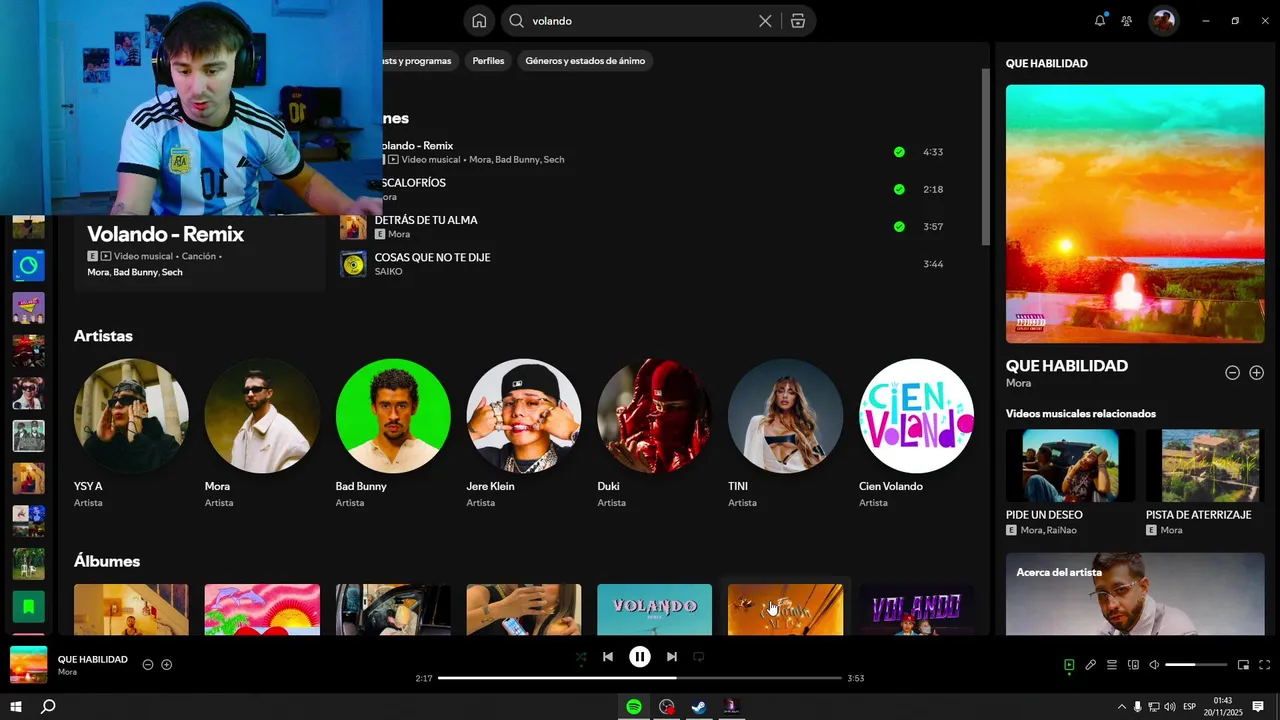Open the user profile avatar menu
Viewport: 1280px width, 720px height.
coord(1163,21)
